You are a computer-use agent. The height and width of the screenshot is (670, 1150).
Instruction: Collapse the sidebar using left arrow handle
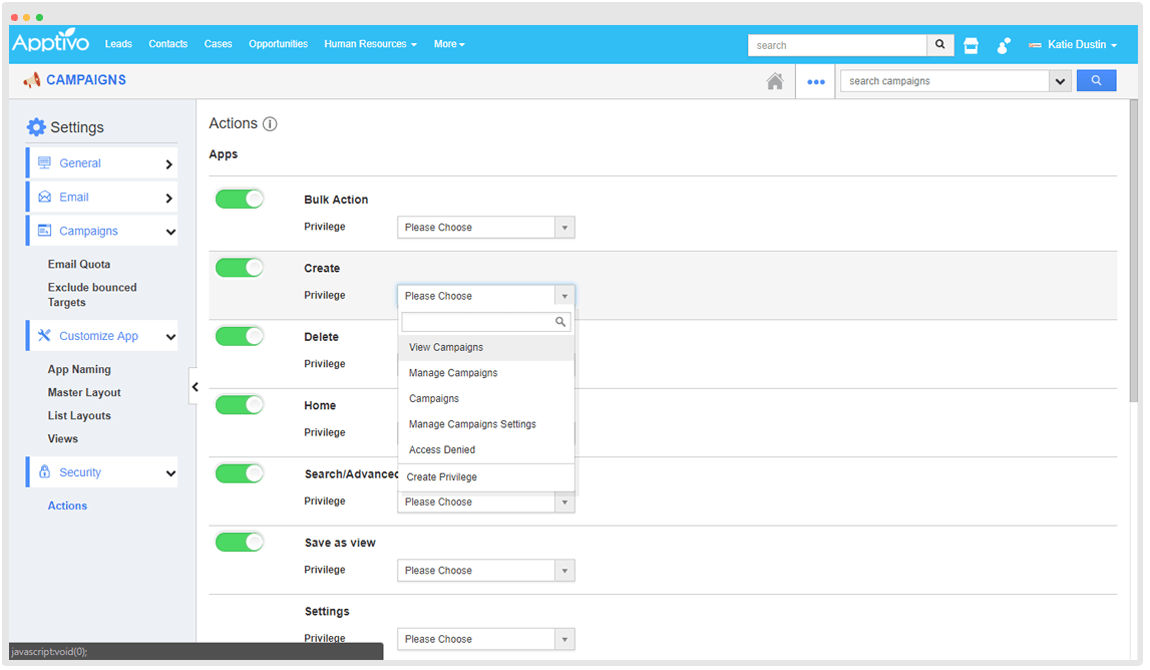coord(195,387)
